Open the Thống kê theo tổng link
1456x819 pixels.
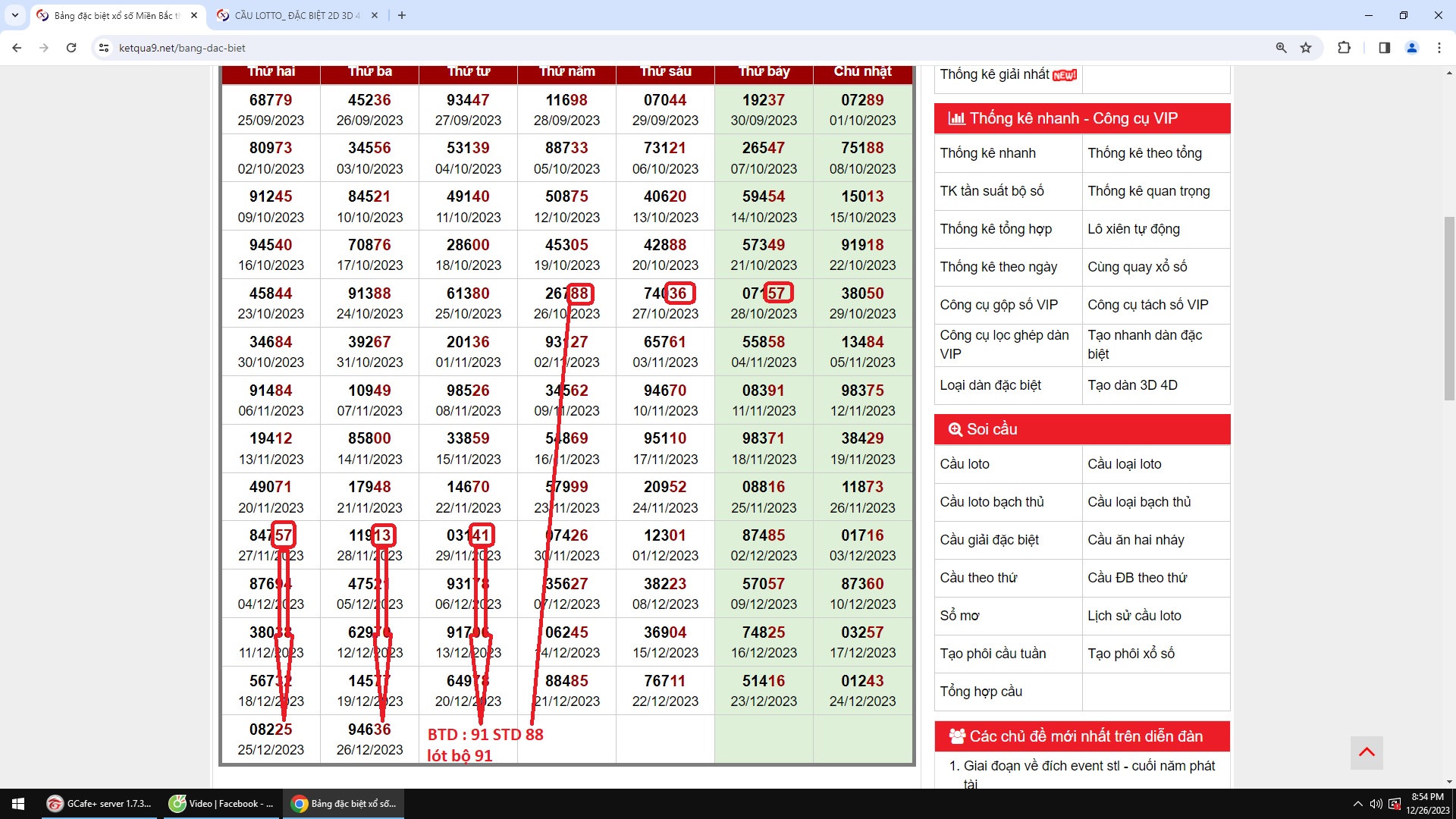(x=1144, y=153)
